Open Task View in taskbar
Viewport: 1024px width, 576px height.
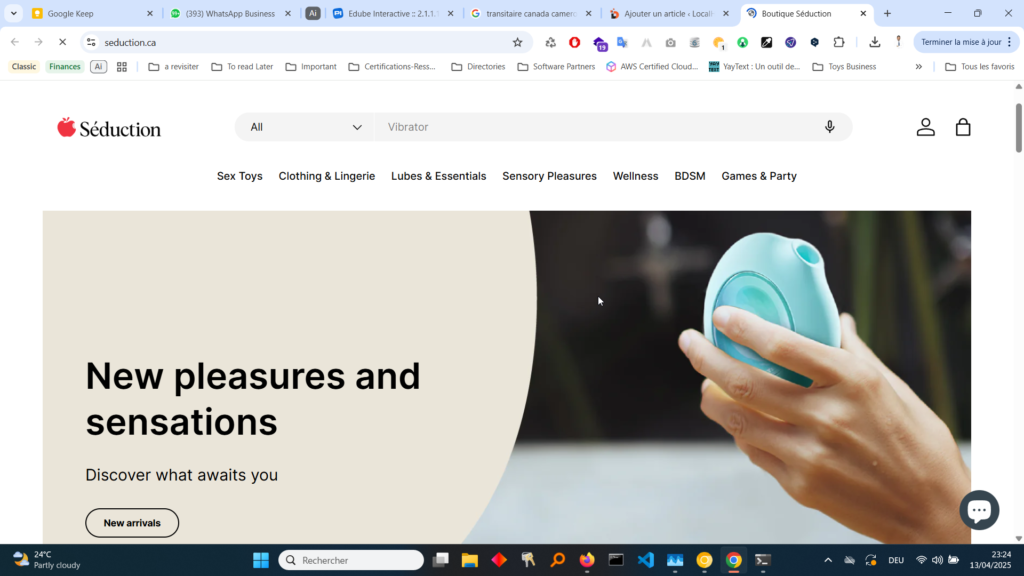[x=441, y=560]
